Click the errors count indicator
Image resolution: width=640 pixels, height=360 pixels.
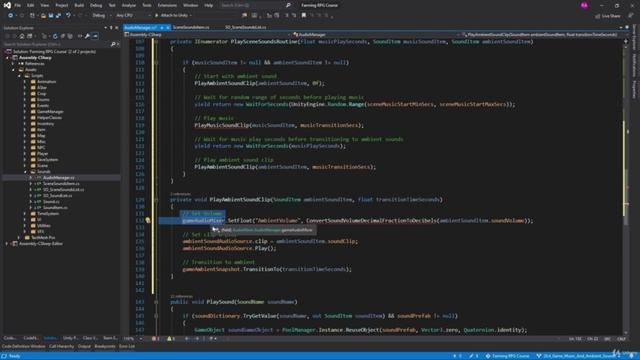click(156, 339)
